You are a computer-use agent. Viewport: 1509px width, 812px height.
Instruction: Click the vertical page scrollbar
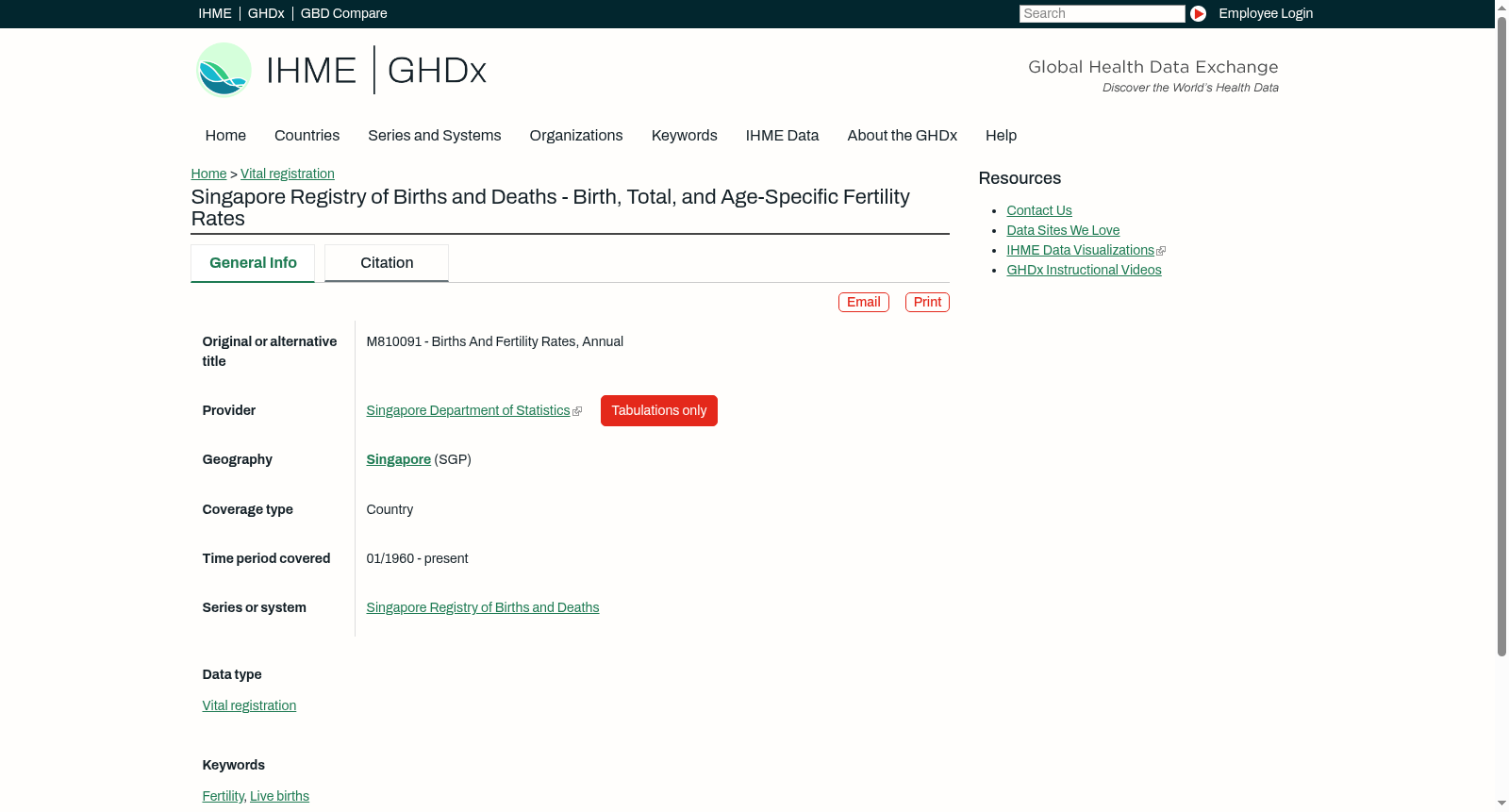1501,336
